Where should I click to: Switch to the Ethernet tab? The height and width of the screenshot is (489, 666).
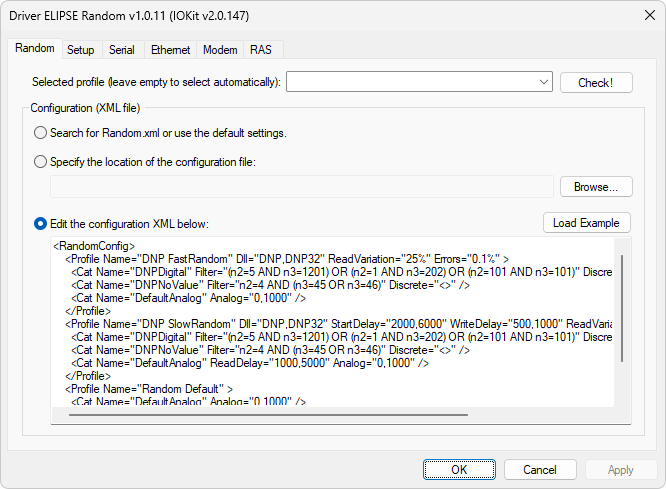tap(170, 50)
